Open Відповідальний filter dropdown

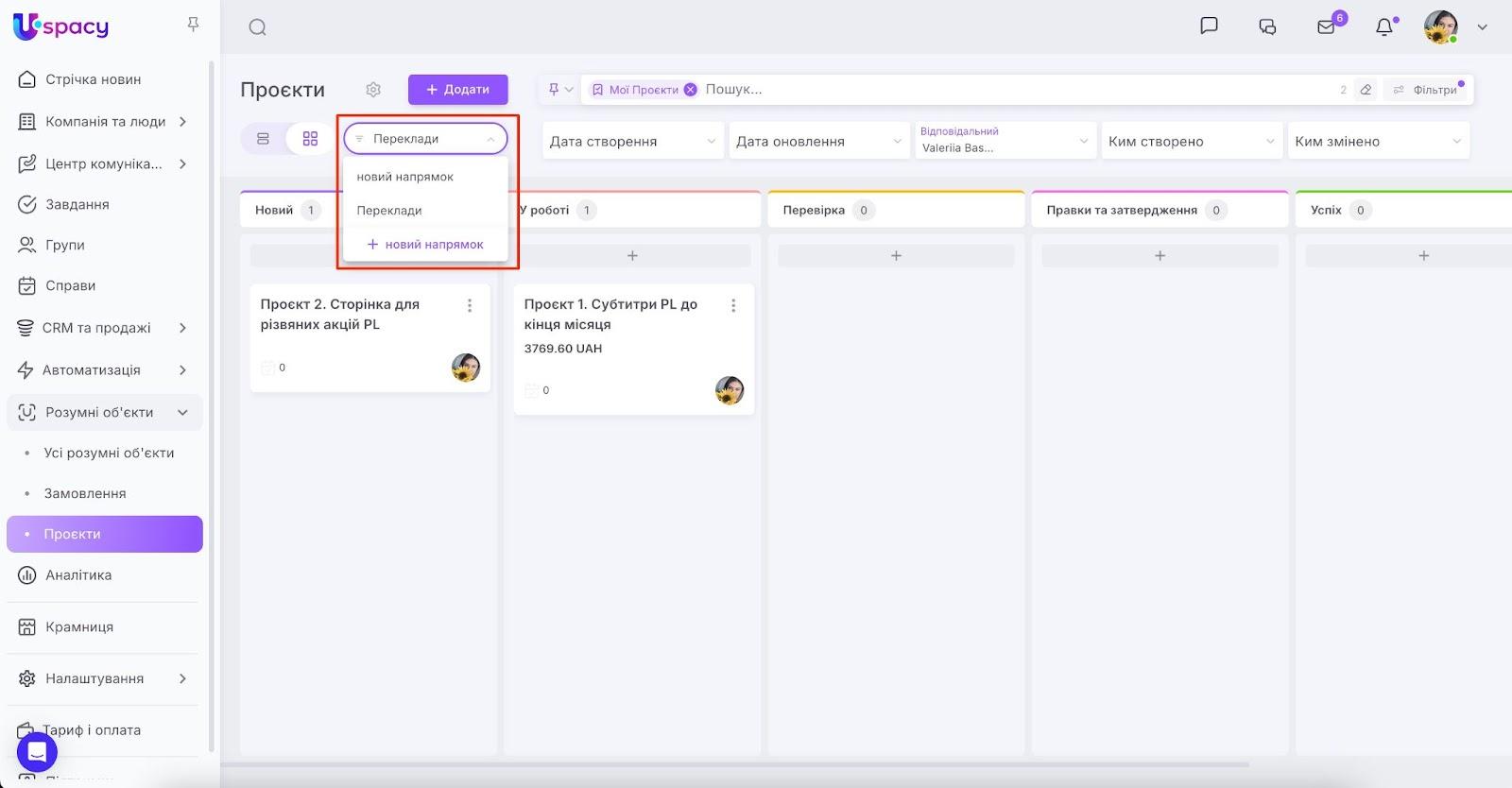click(1005, 141)
